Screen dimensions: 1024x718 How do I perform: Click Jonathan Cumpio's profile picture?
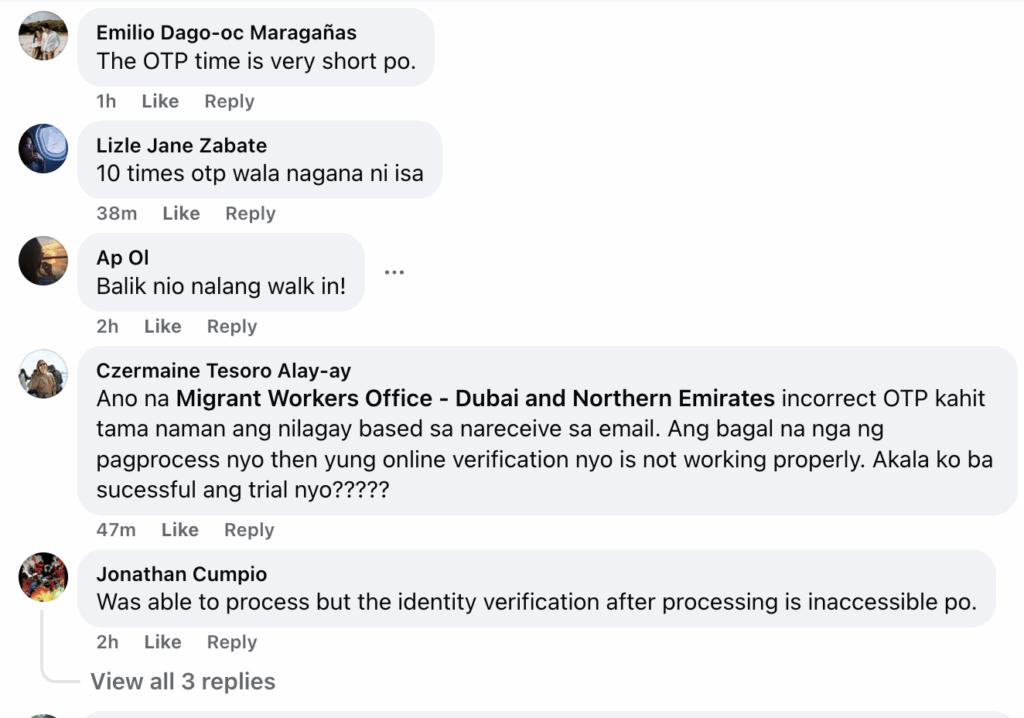coord(43,577)
